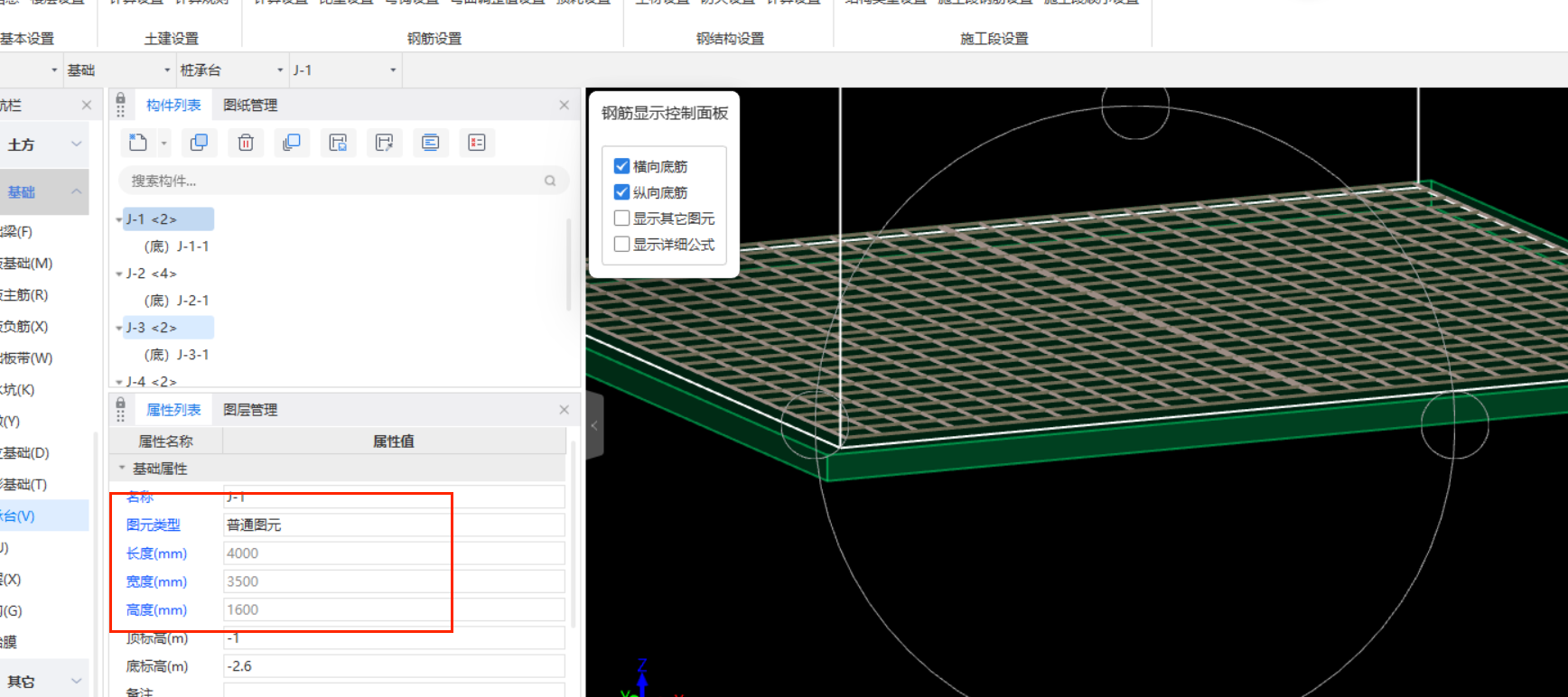Click the Z axis of coordinate indicator

(642, 675)
